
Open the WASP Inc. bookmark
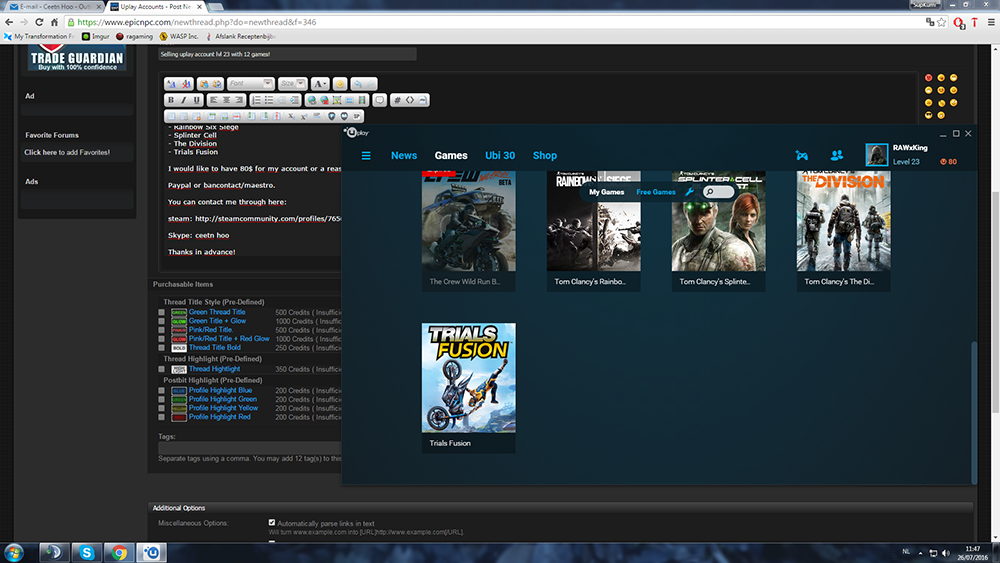coord(179,36)
